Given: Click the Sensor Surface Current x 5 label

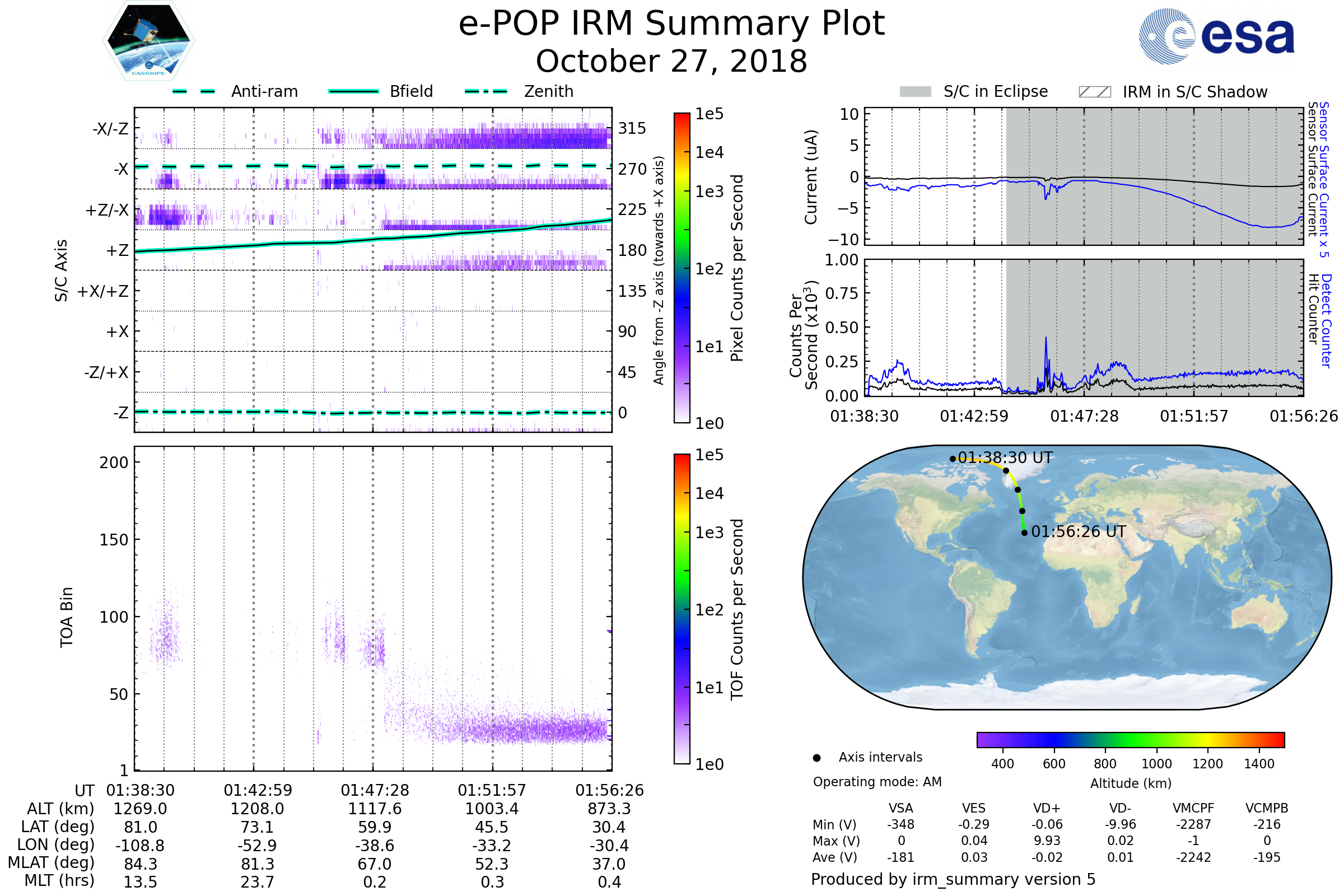Looking at the screenshot, I should pos(1324,179).
